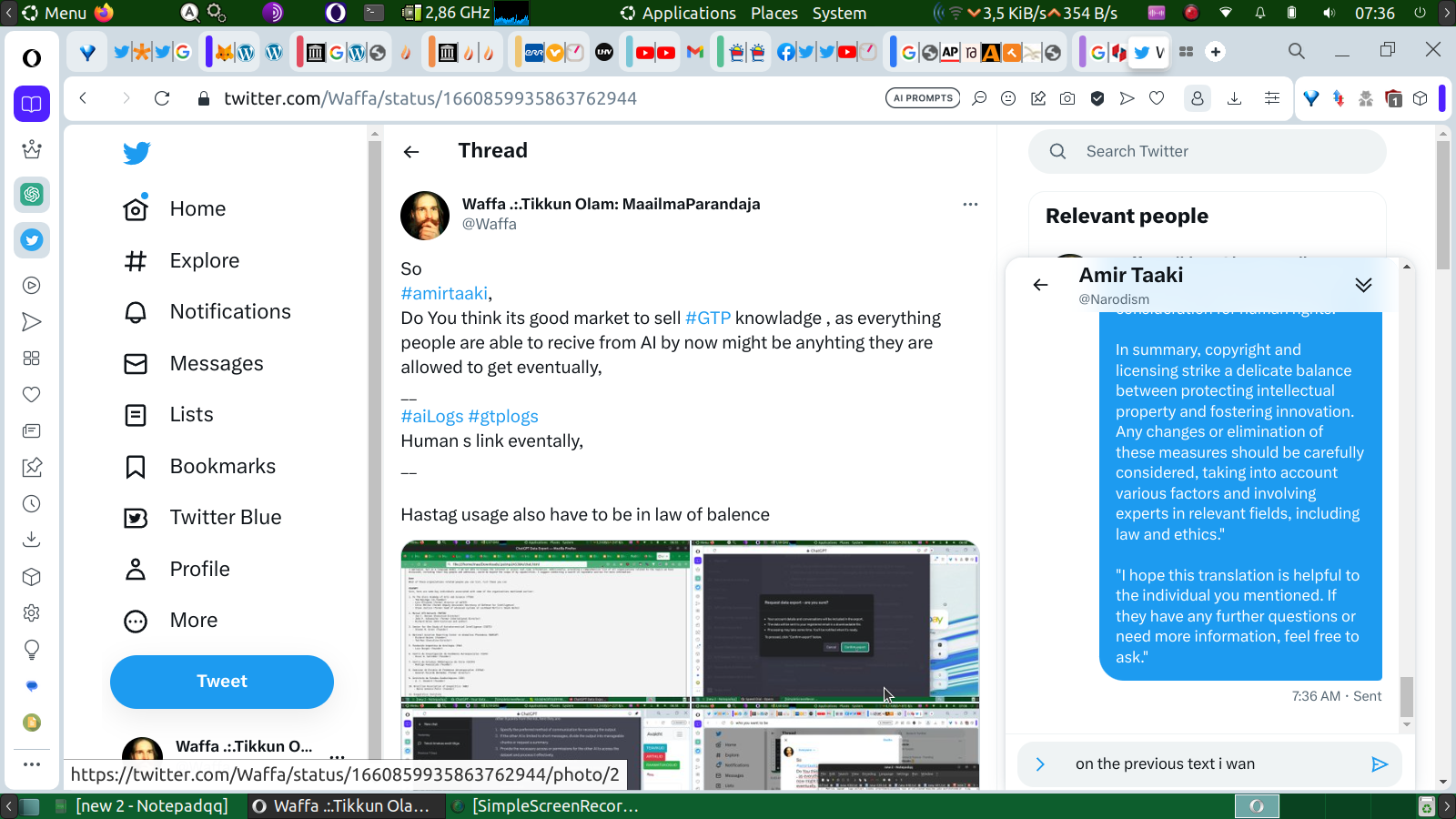Click the Search Twitter field
This screenshot has width=1456, height=819.
(x=1207, y=152)
